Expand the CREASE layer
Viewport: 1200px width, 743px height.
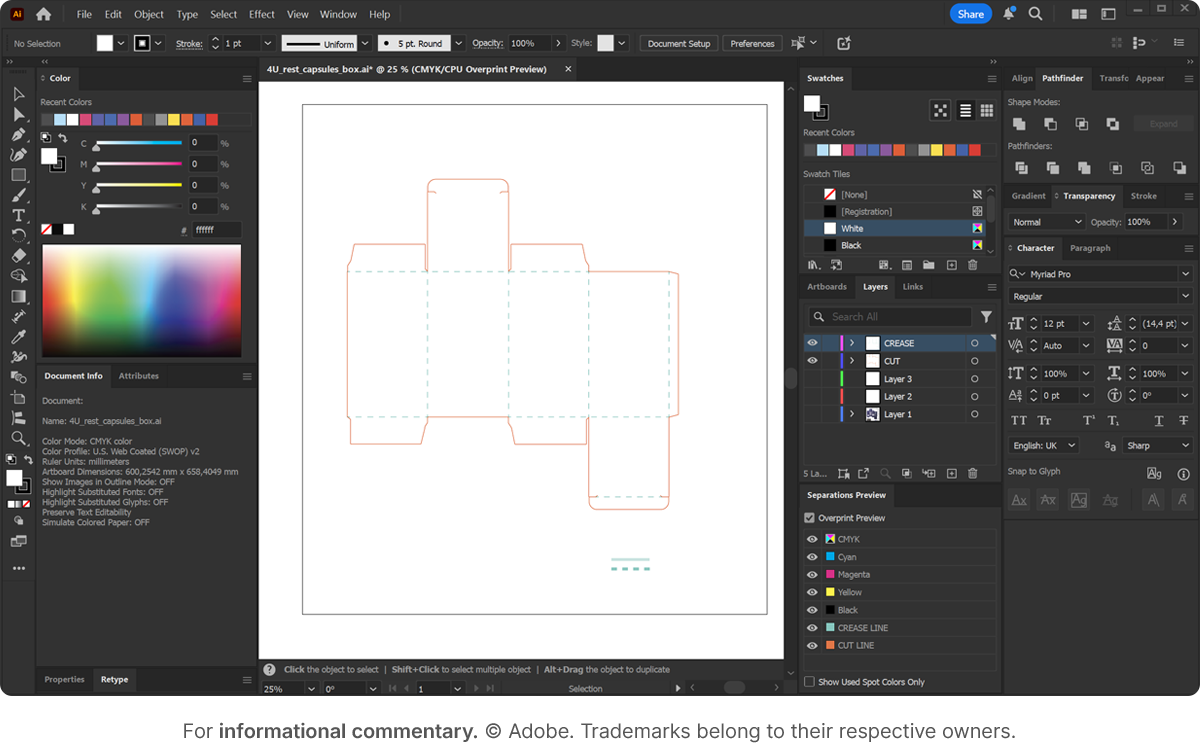[851, 343]
